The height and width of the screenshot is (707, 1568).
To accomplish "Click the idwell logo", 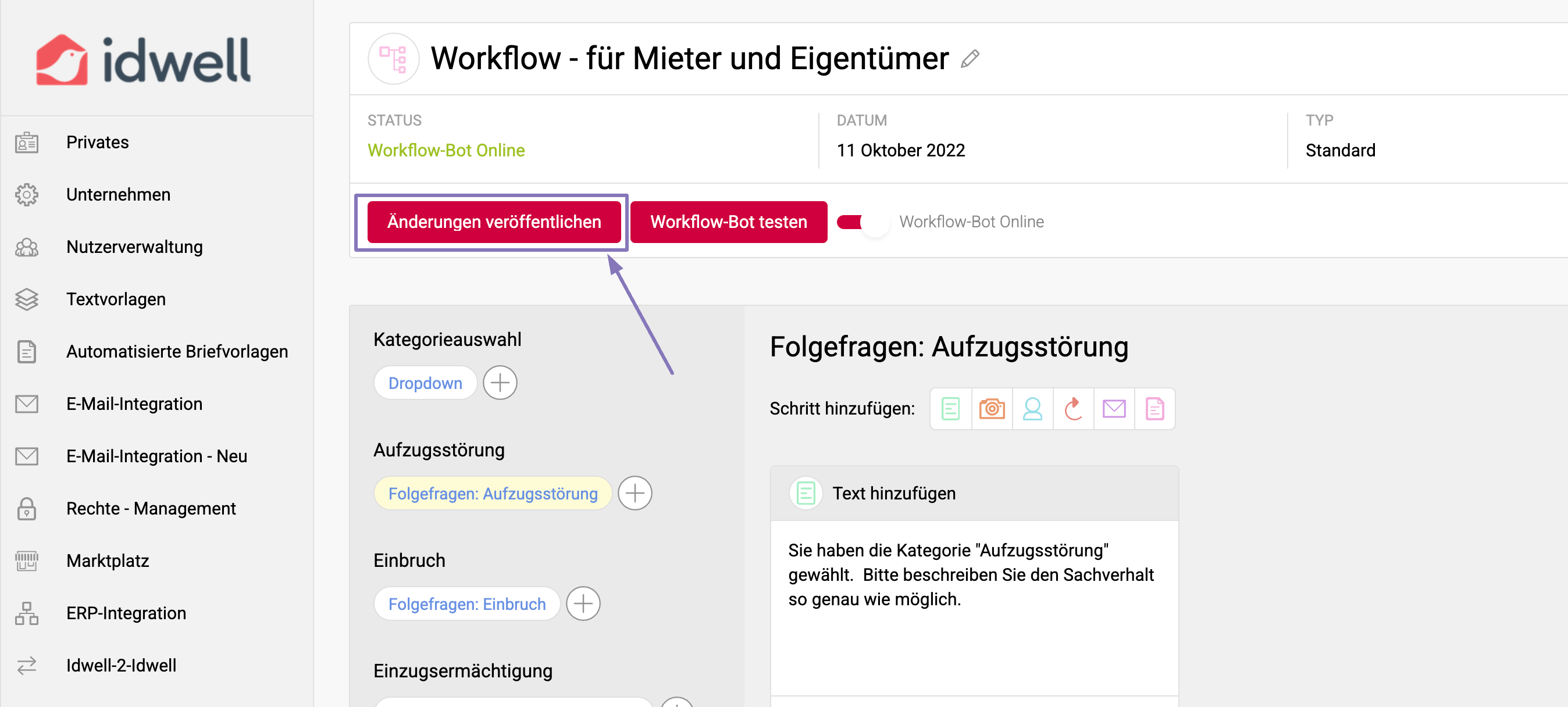I will click(x=144, y=60).
